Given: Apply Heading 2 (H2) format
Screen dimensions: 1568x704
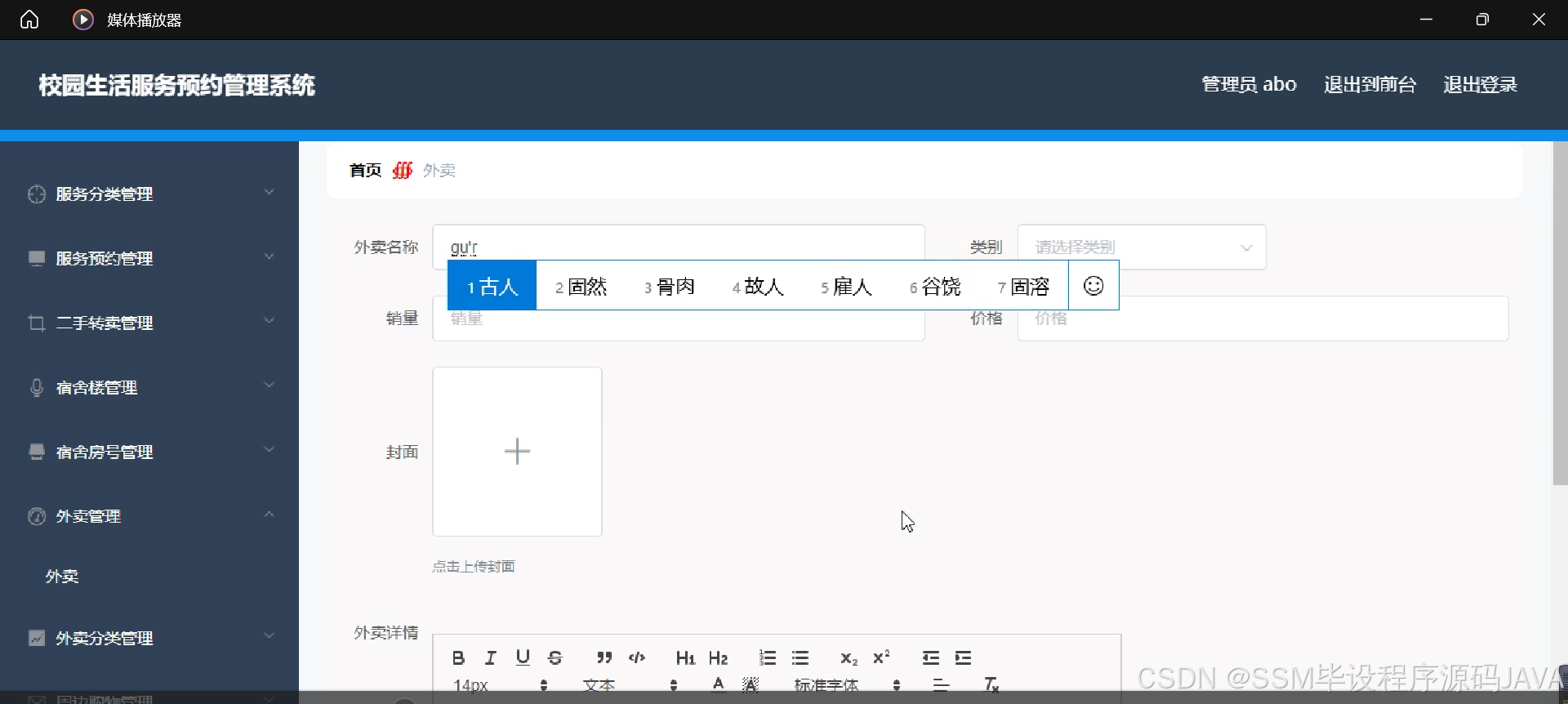Looking at the screenshot, I should pyautogui.click(x=718, y=657).
